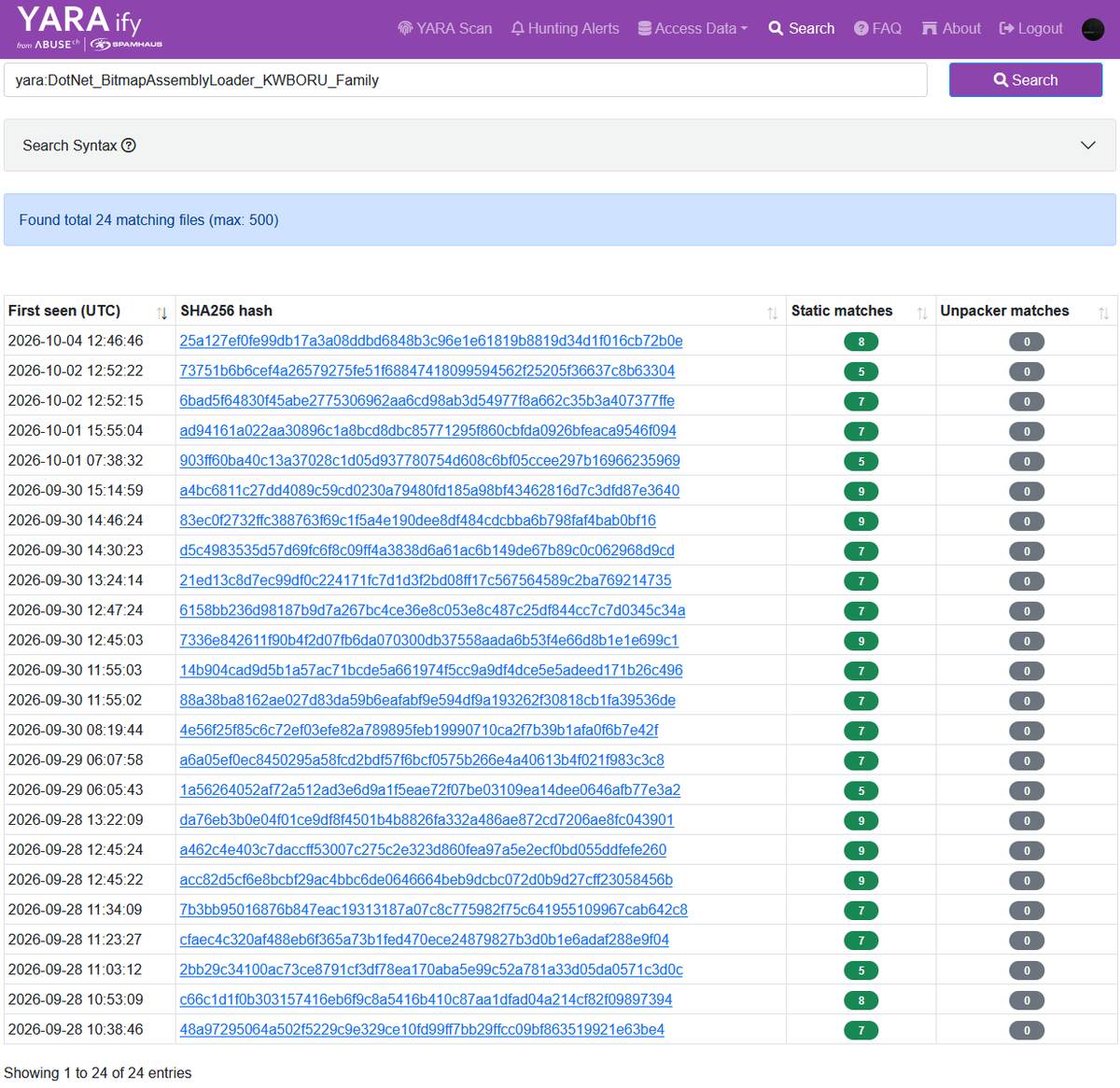Click 'Showing 1 to 24 of 24 entries'
The height and width of the screenshot is (1088, 1120).
click(x=98, y=1073)
